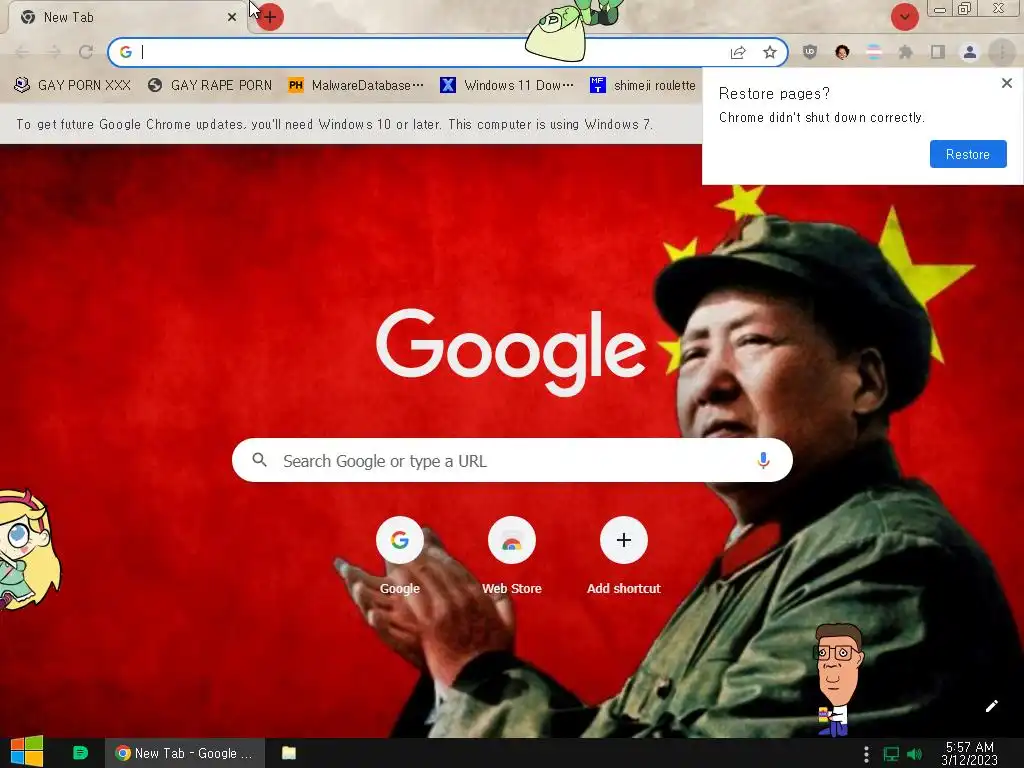
Task: Open the Chrome profile menu
Action: point(970,52)
